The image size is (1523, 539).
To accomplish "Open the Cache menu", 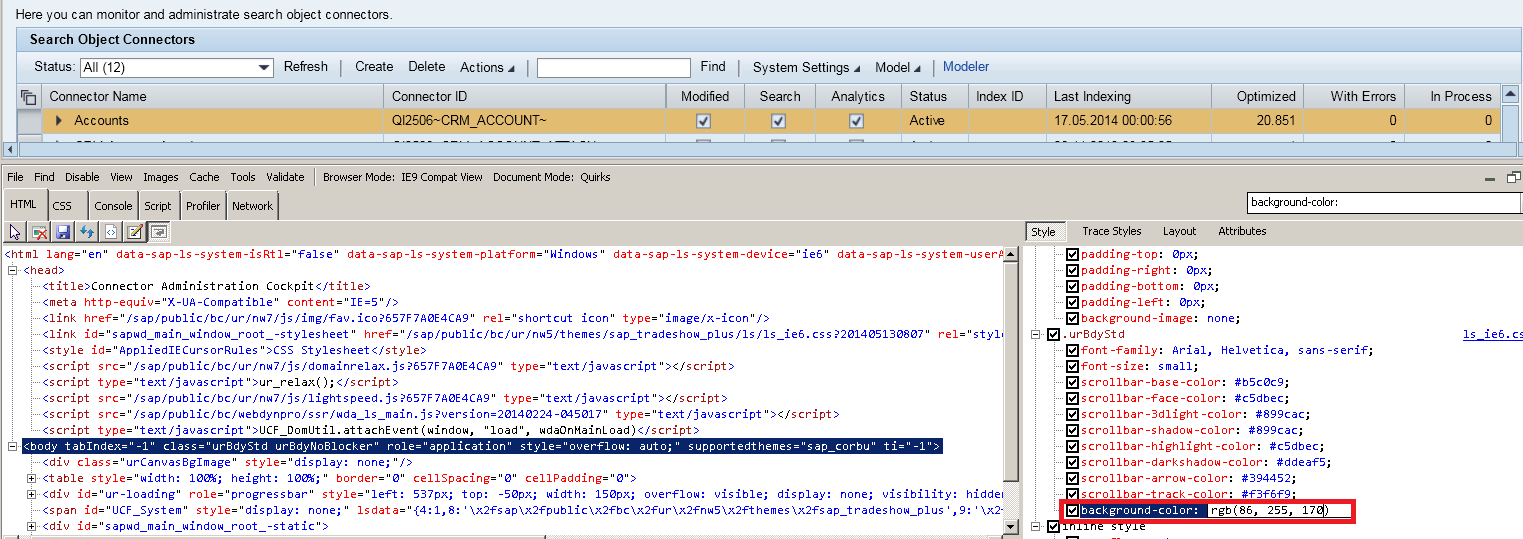I will tap(204, 177).
